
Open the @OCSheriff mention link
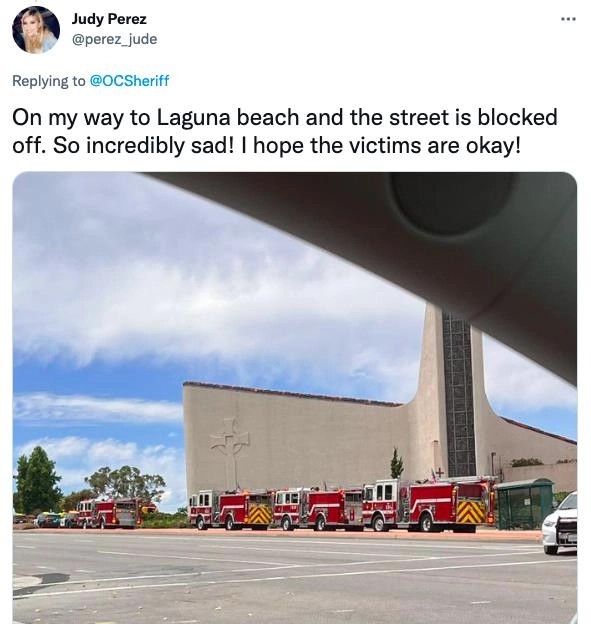point(129,81)
